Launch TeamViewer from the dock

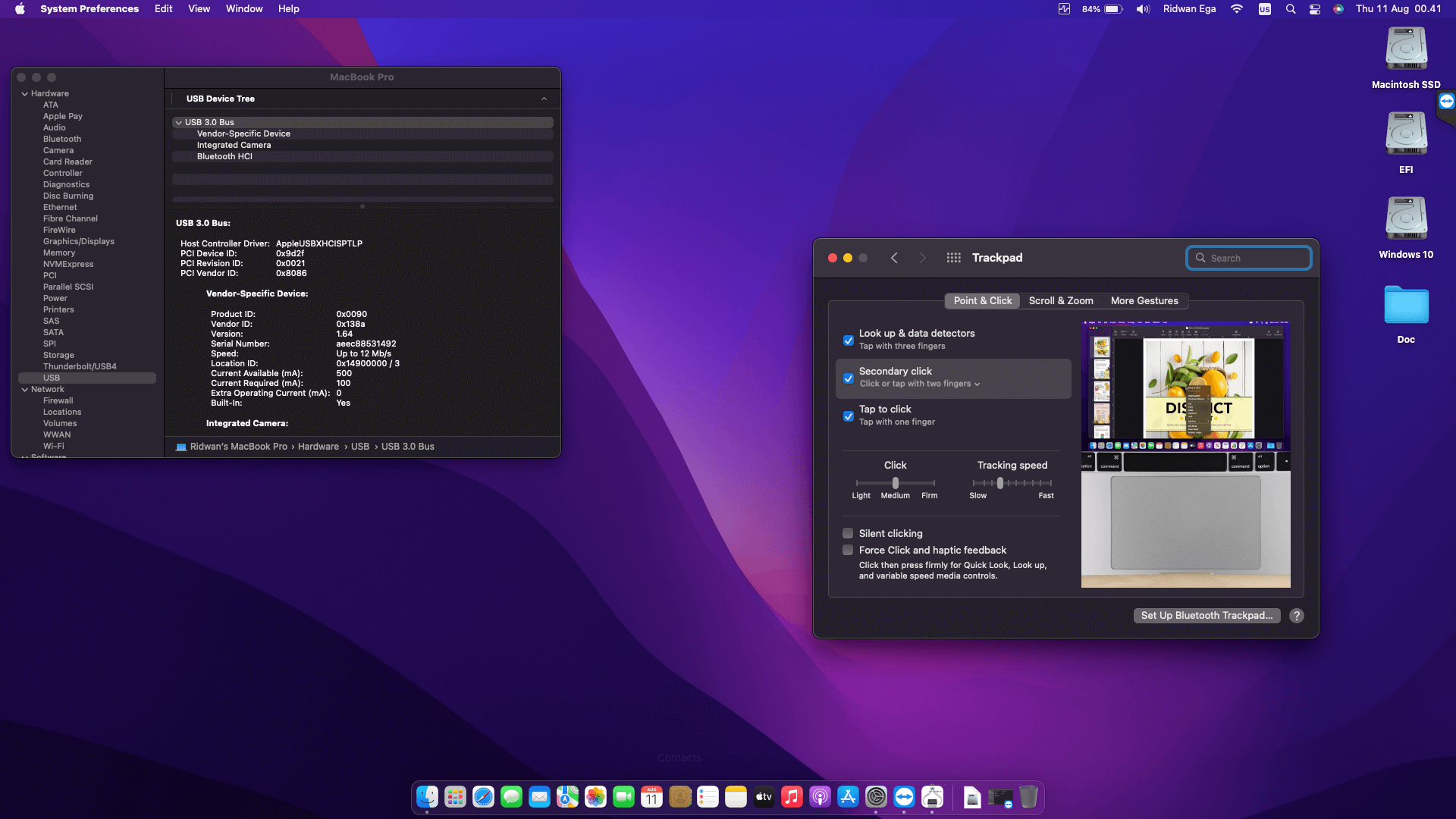[904, 797]
